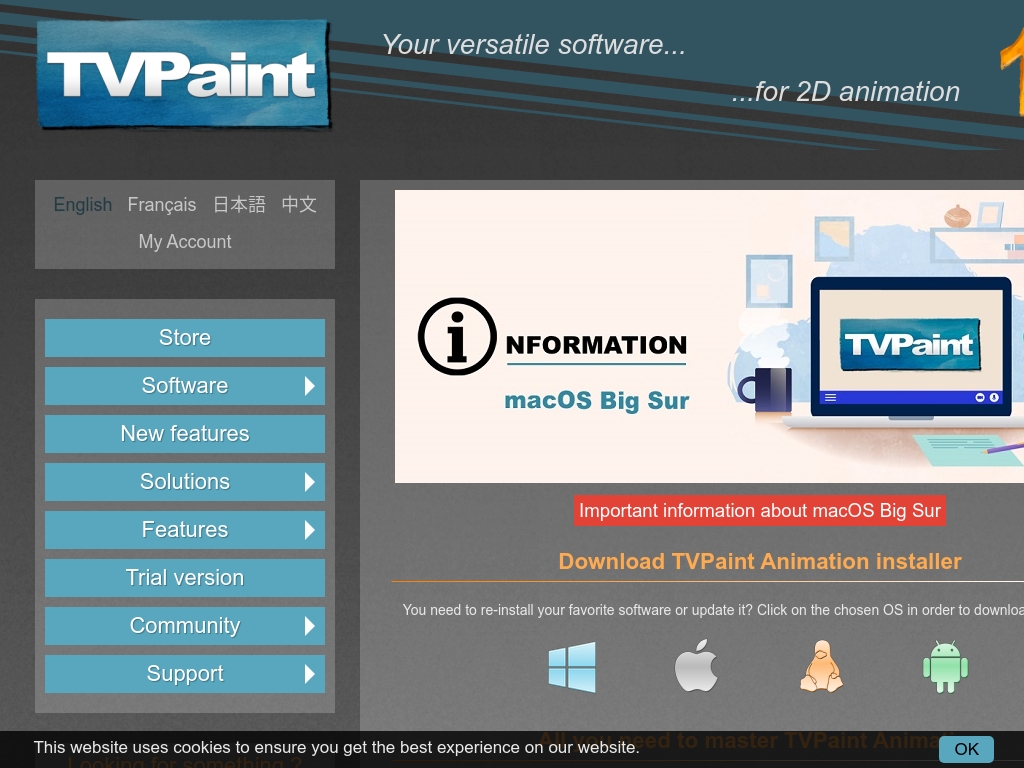Open the Trial version menu item
The image size is (1024, 768).
point(185,578)
